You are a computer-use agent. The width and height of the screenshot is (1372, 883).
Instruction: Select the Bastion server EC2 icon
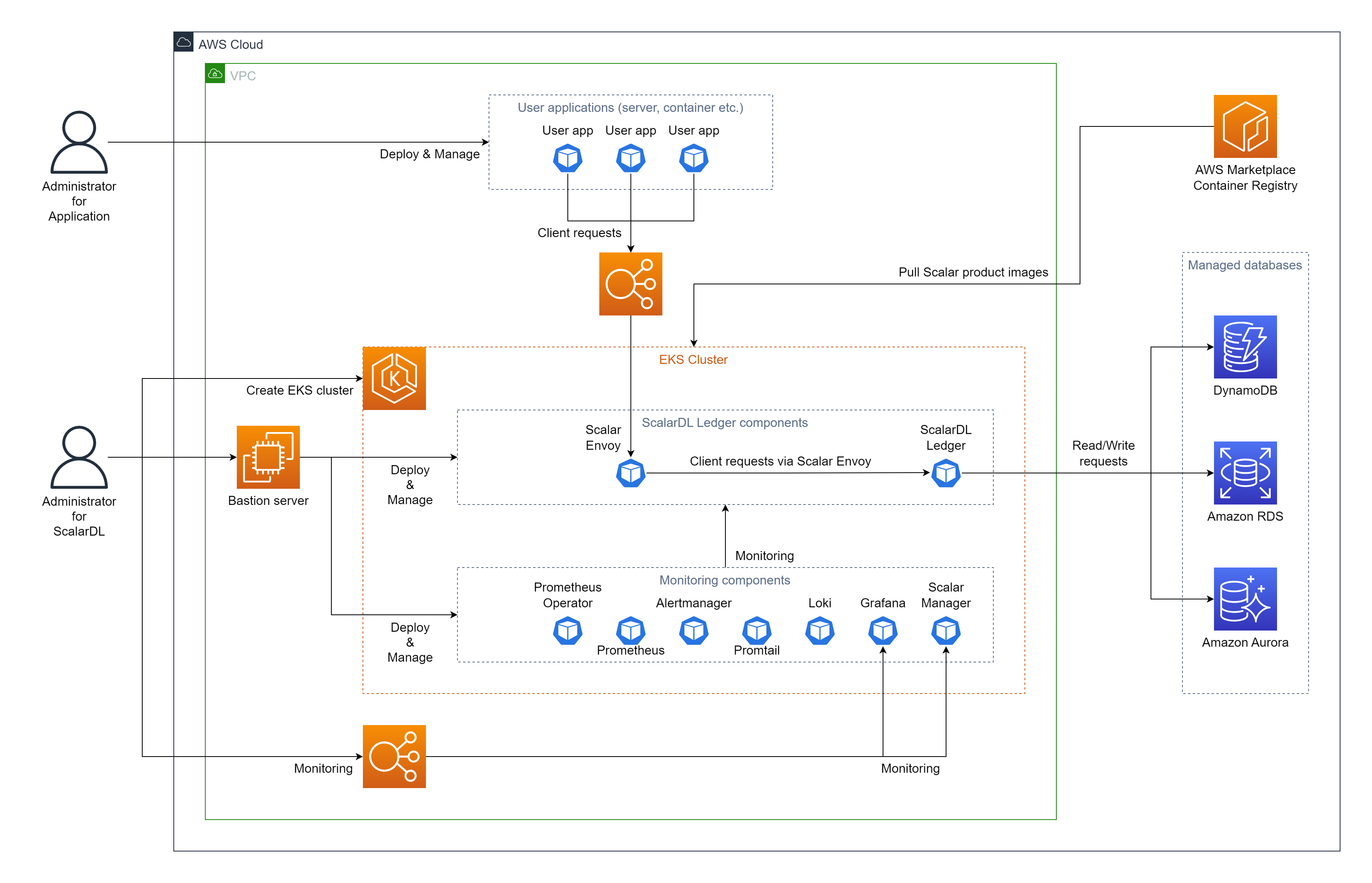tap(268, 457)
